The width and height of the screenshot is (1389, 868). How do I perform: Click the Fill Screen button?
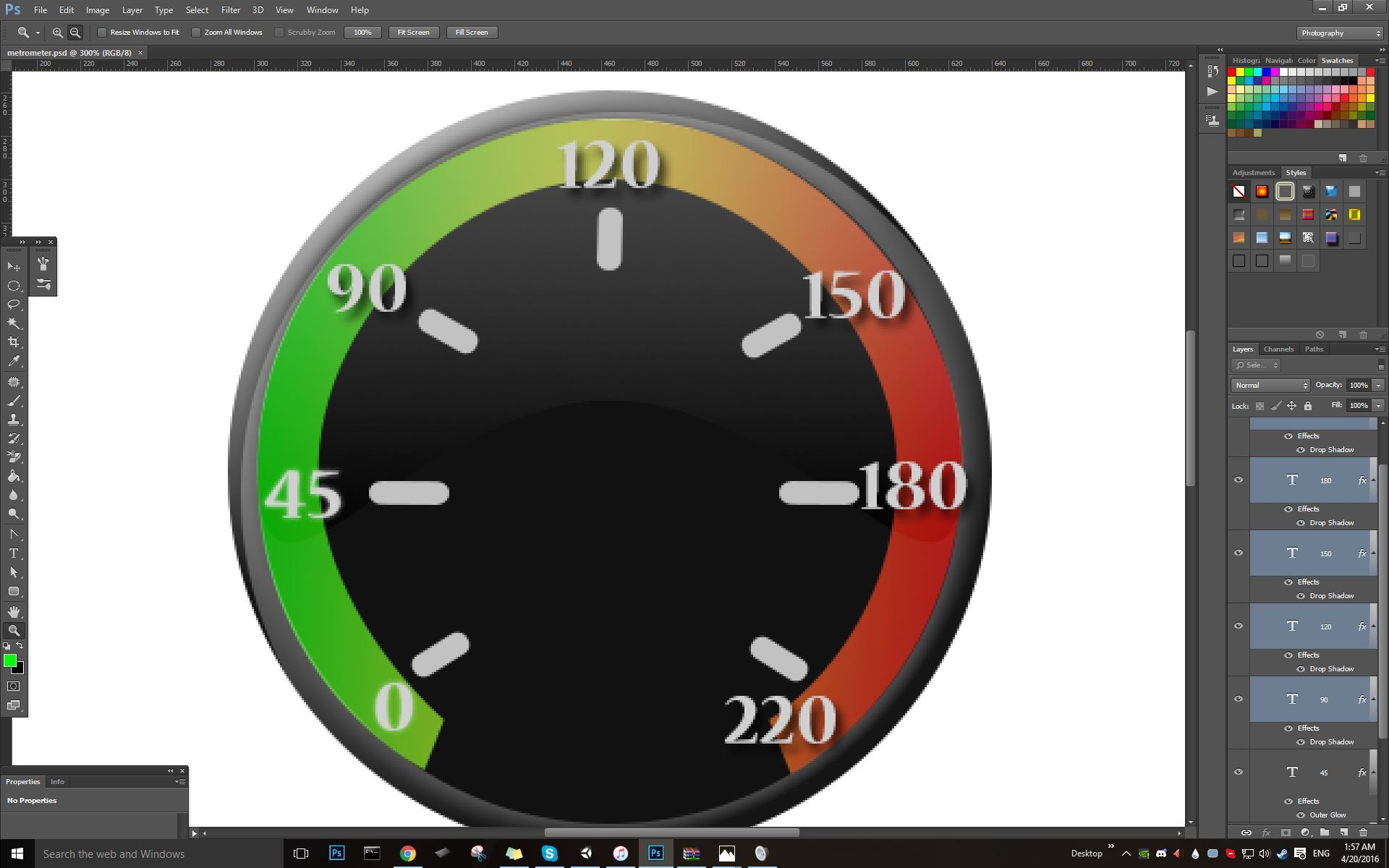[x=472, y=33]
